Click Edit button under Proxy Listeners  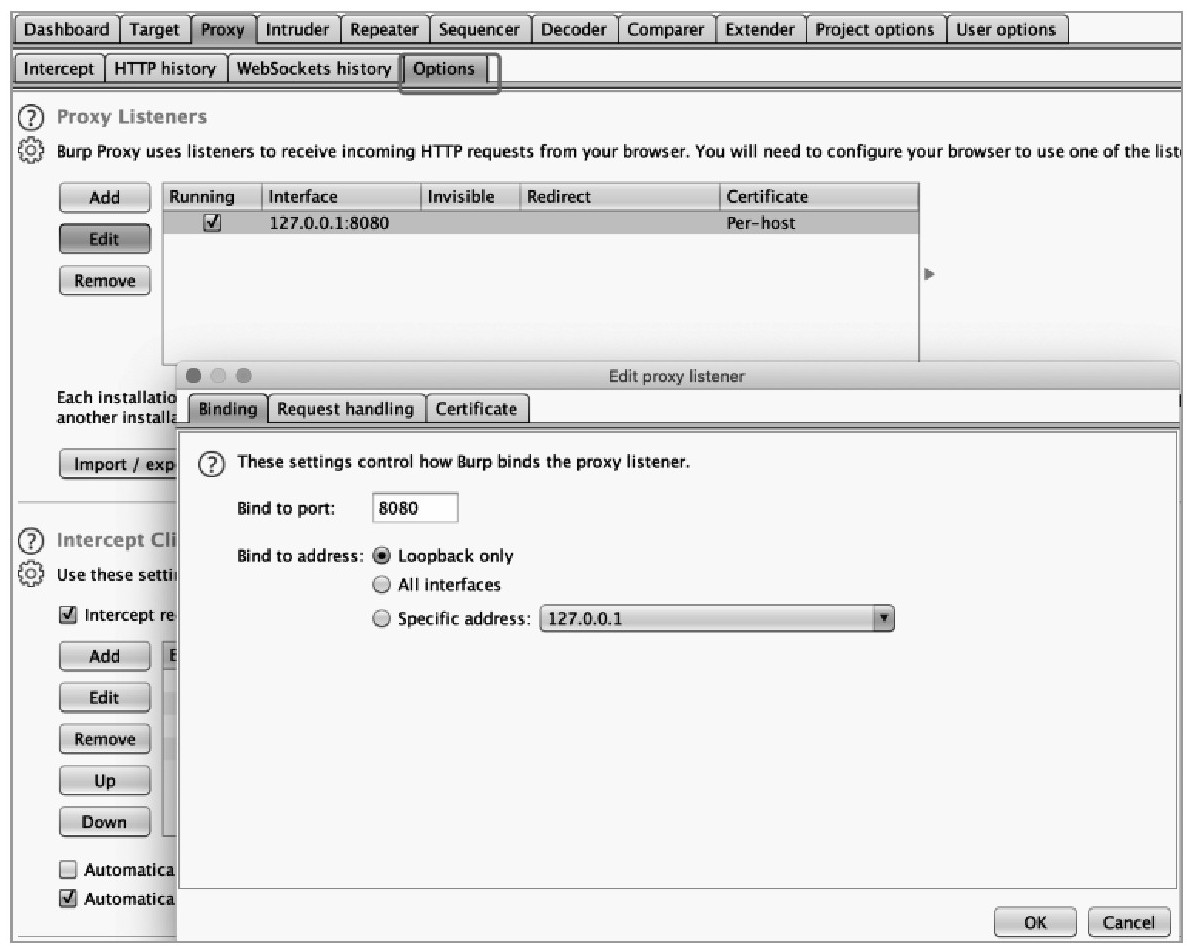tap(104, 239)
